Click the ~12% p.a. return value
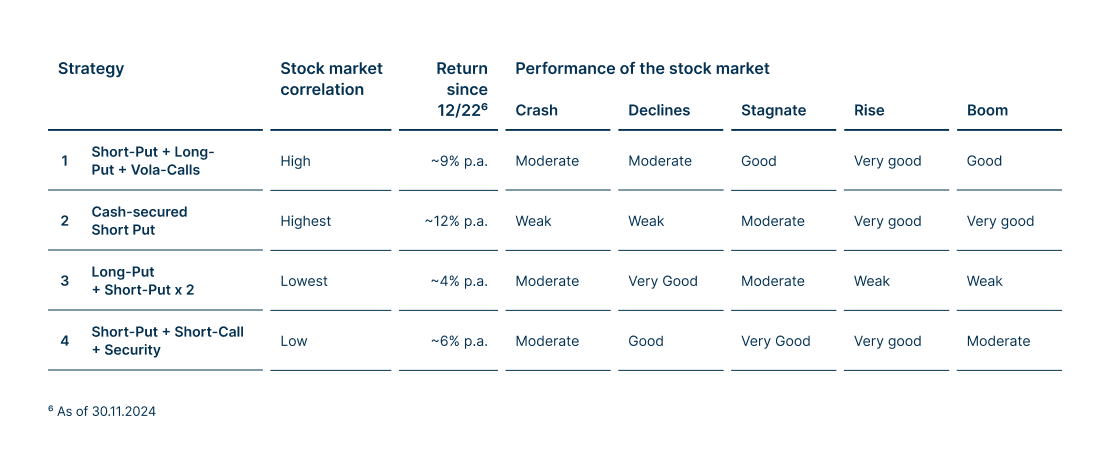The height and width of the screenshot is (467, 1110). (x=457, y=221)
